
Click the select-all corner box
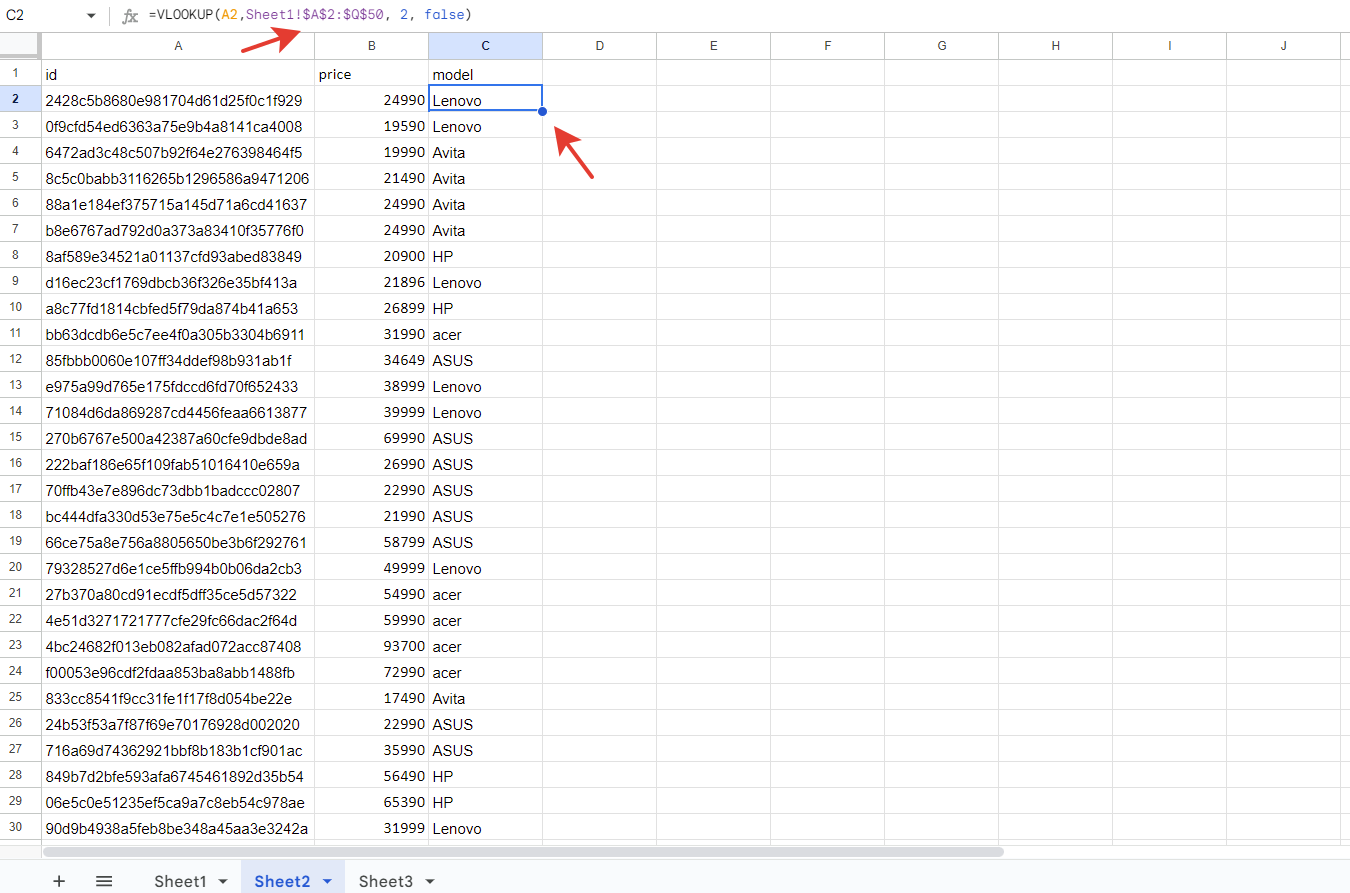pos(20,46)
